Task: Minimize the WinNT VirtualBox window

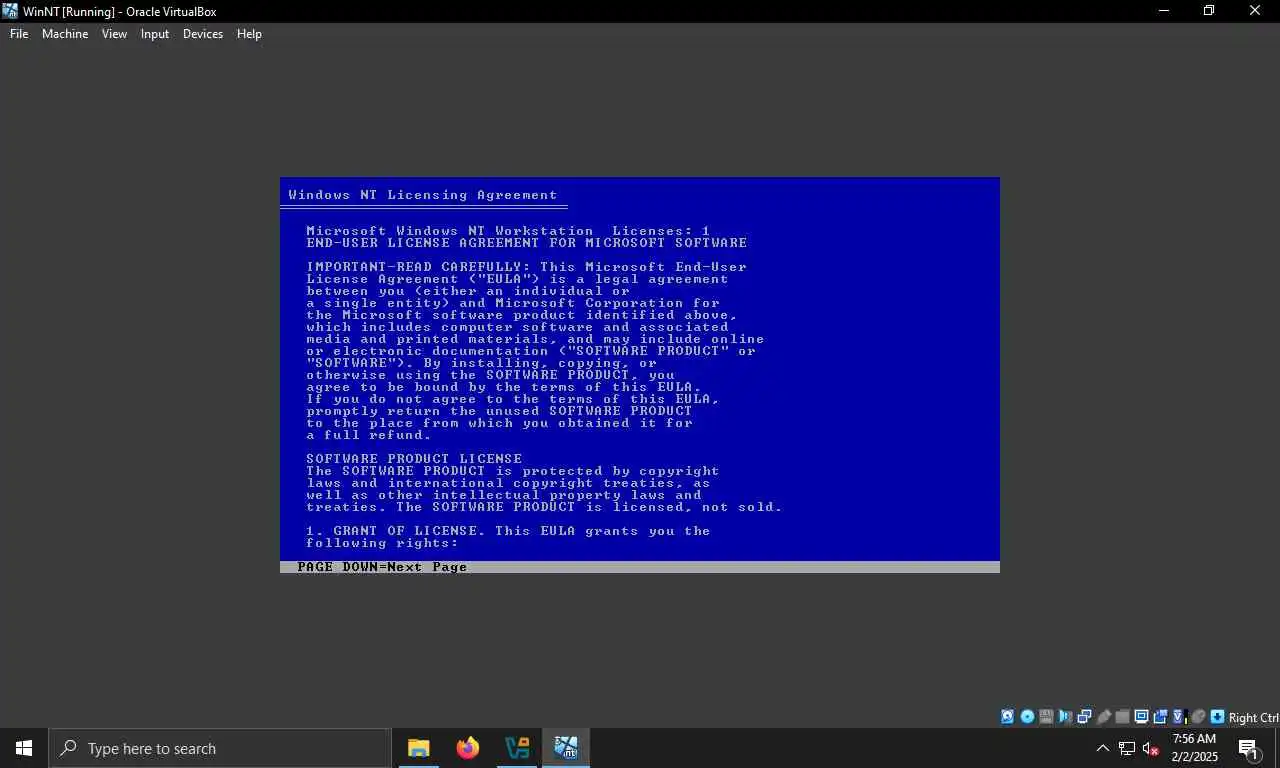Action: pos(1163,11)
